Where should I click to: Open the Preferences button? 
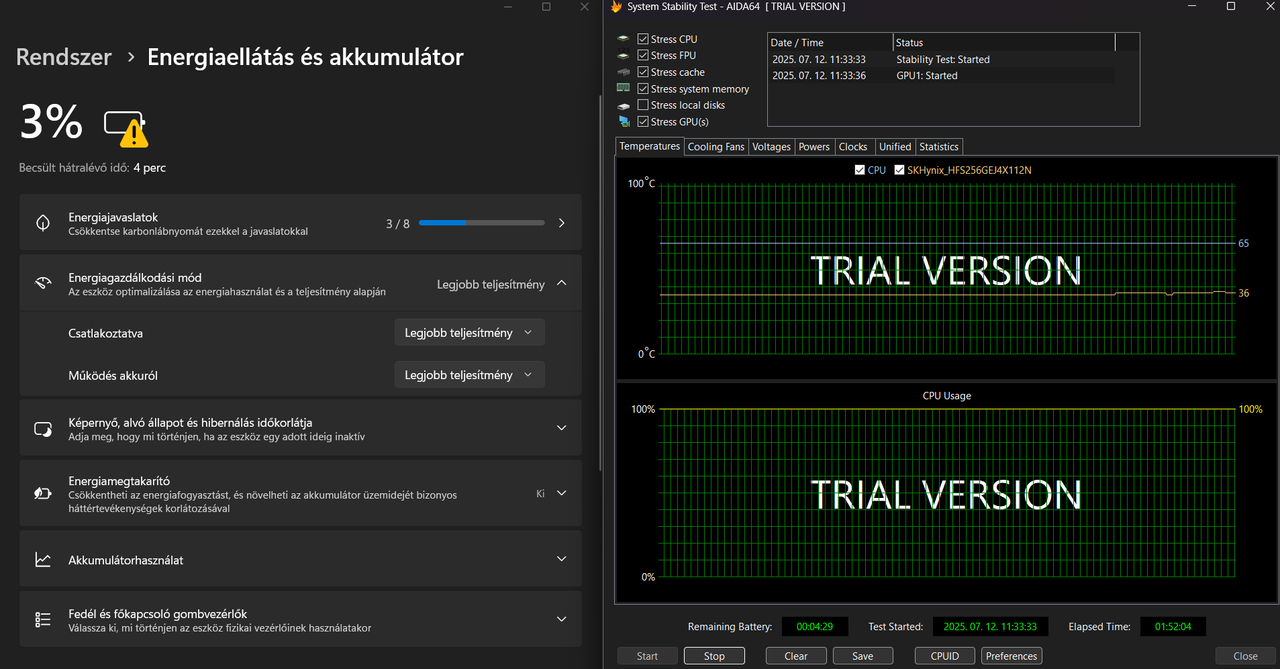click(1012, 656)
